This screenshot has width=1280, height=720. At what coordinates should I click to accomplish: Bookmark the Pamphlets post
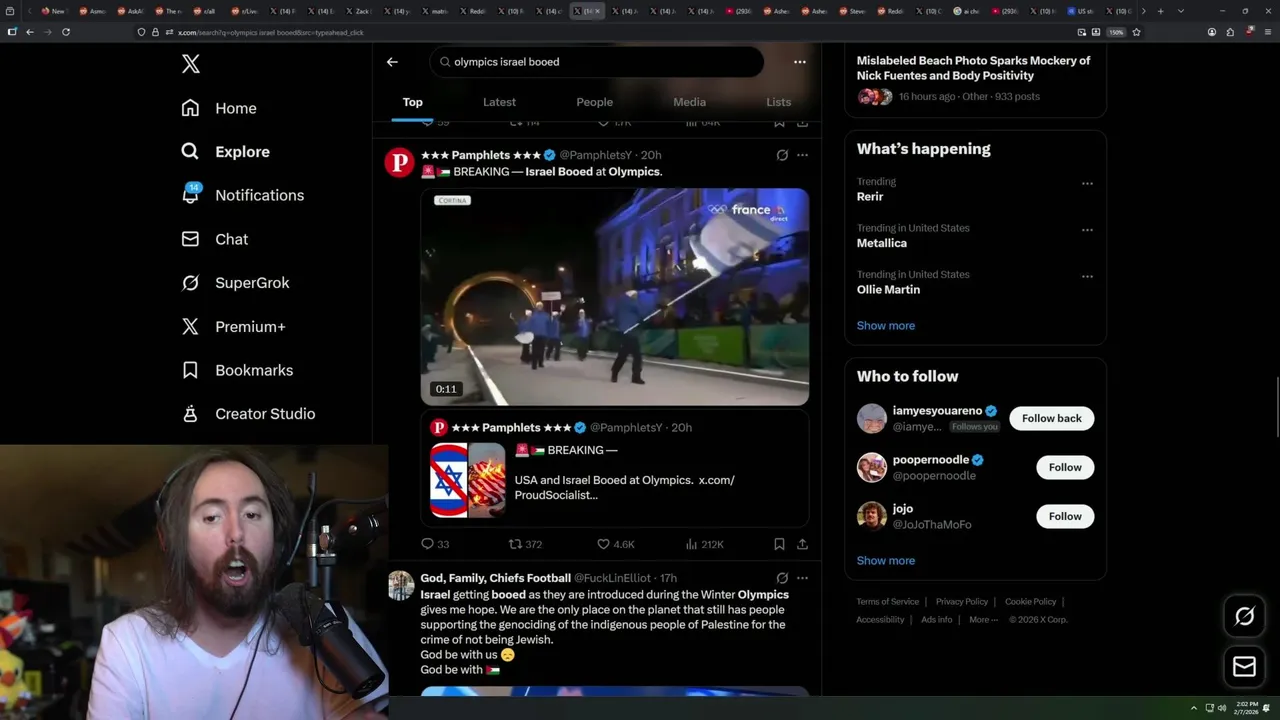[779, 544]
